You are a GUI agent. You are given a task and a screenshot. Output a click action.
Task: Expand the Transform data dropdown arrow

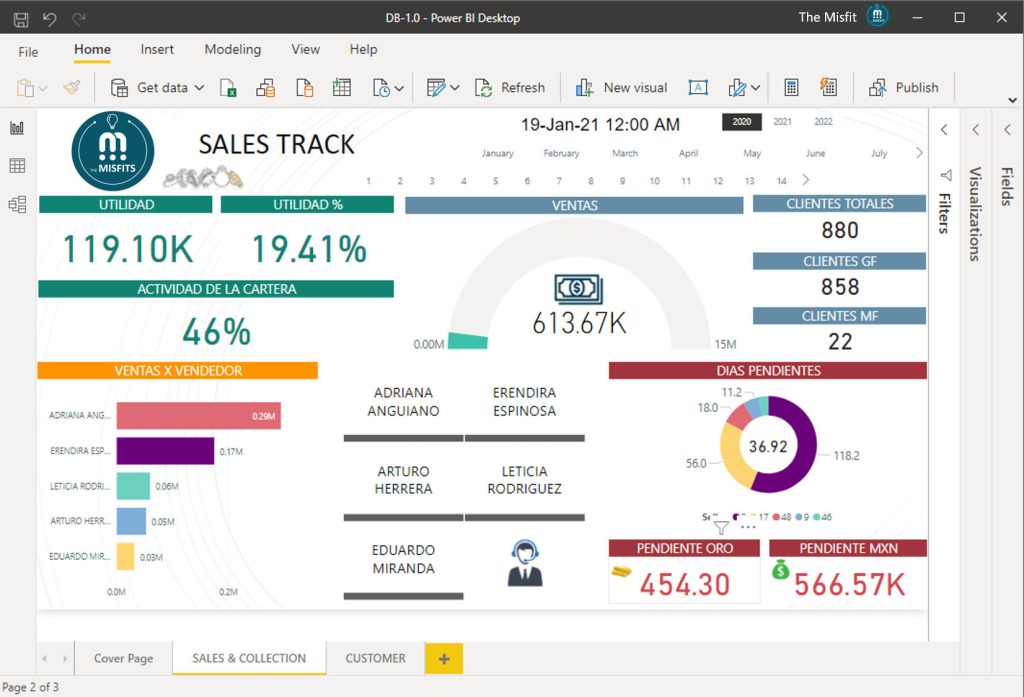click(453, 87)
